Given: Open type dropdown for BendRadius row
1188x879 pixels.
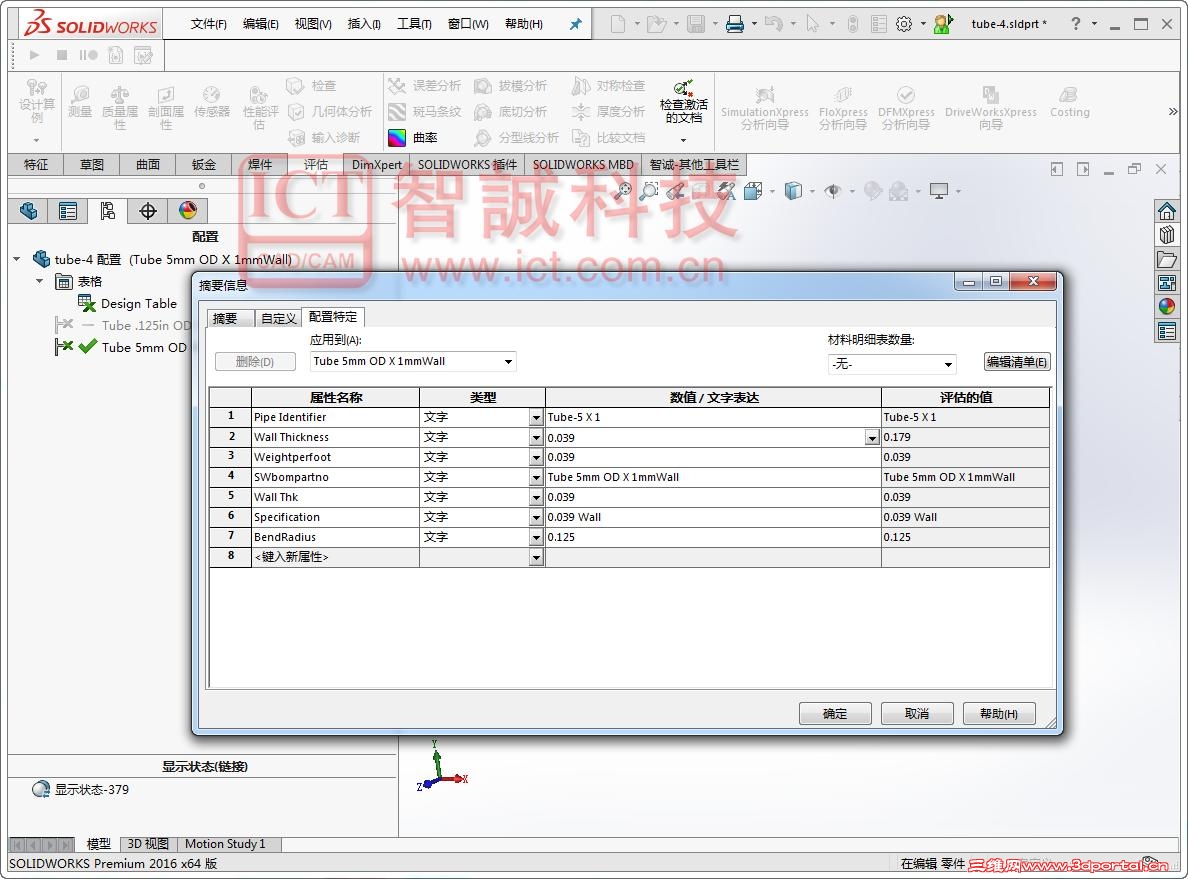Looking at the screenshot, I should [x=536, y=538].
